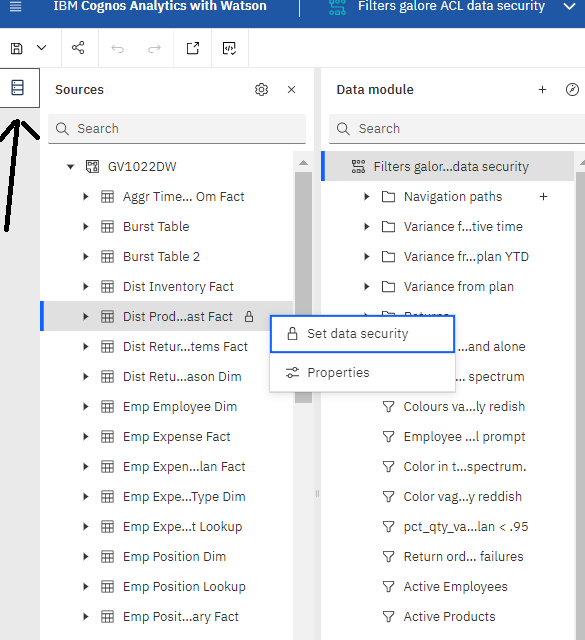Toggle the Sources panel sidebar icon
The height and width of the screenshot is (640, 585).
pyautogui.click(x=18, y=88)
